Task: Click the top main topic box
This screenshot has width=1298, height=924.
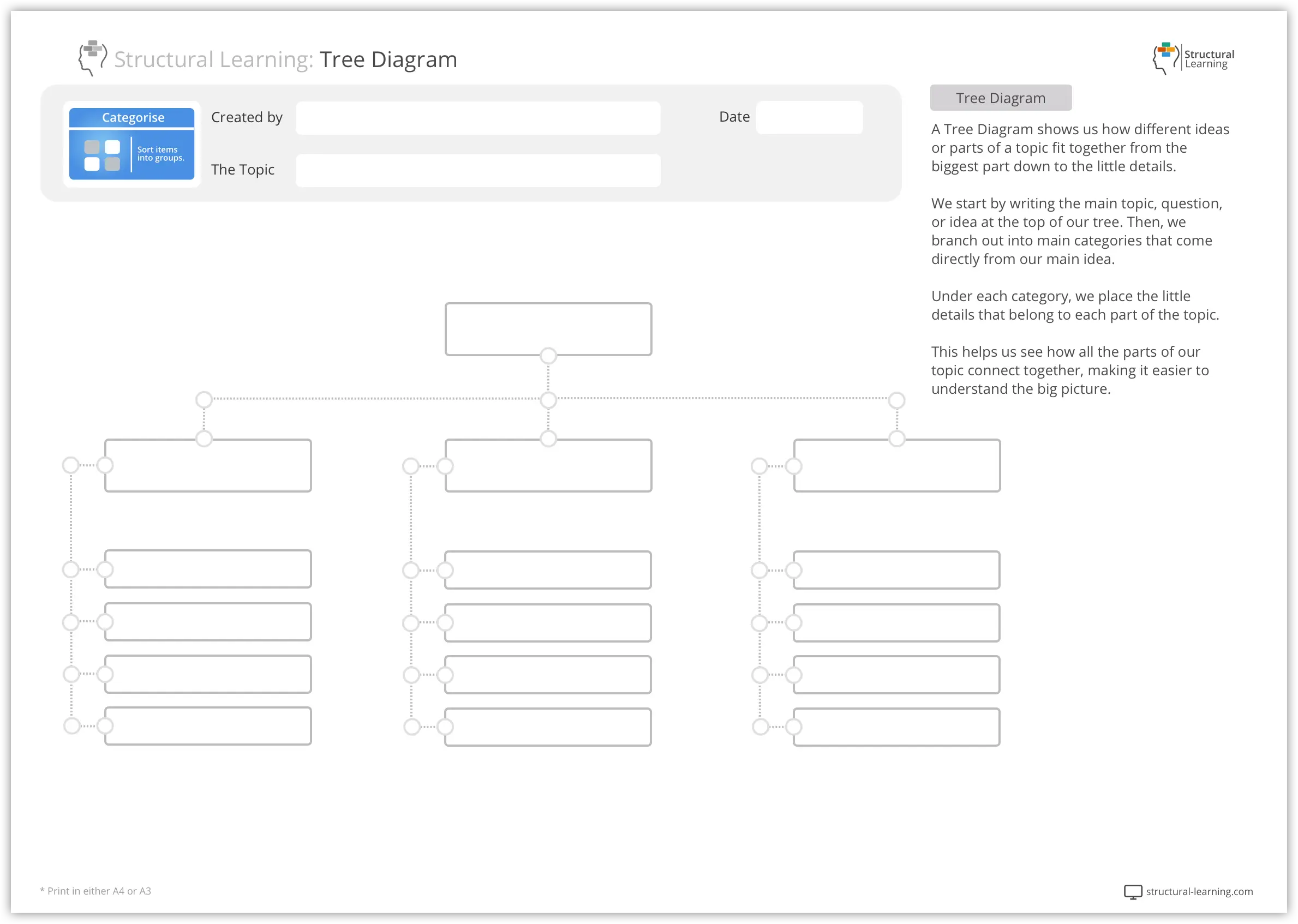Action: pos(548,328)
